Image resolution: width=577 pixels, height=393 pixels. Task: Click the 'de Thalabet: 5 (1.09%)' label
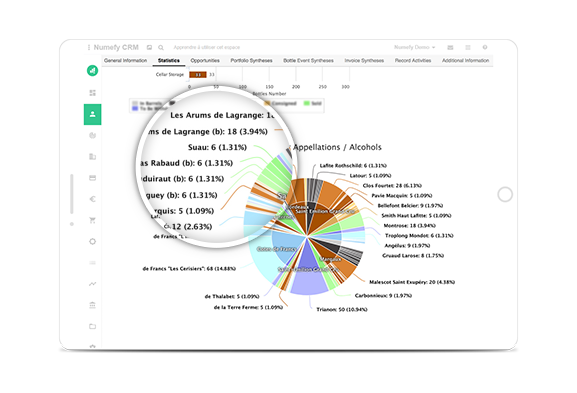(232, 296)
